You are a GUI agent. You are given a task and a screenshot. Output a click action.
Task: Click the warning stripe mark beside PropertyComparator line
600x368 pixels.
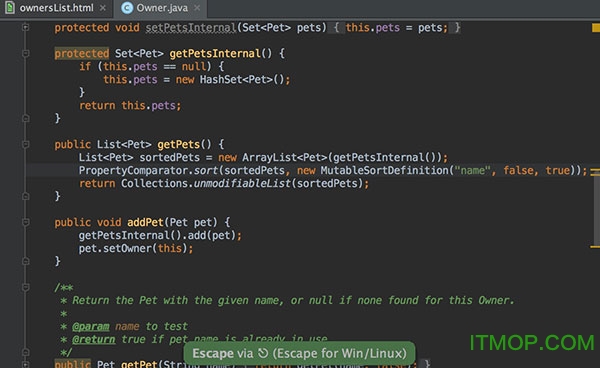[595, 172]
